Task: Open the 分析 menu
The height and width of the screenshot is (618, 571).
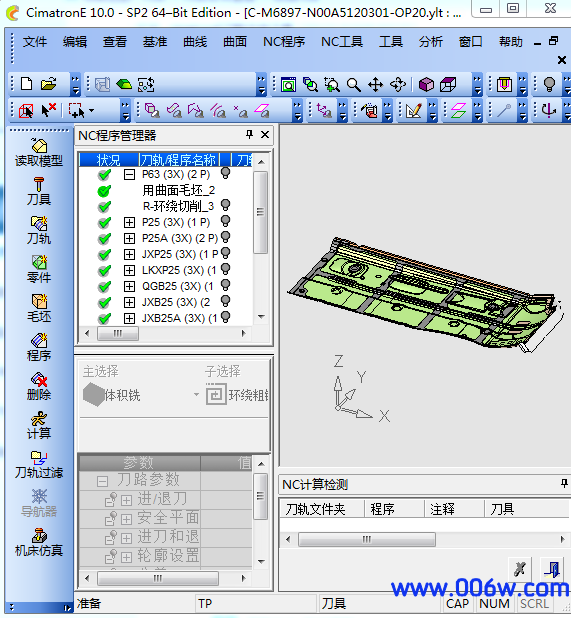Action: pyautogui.click(x=431, y=41)
